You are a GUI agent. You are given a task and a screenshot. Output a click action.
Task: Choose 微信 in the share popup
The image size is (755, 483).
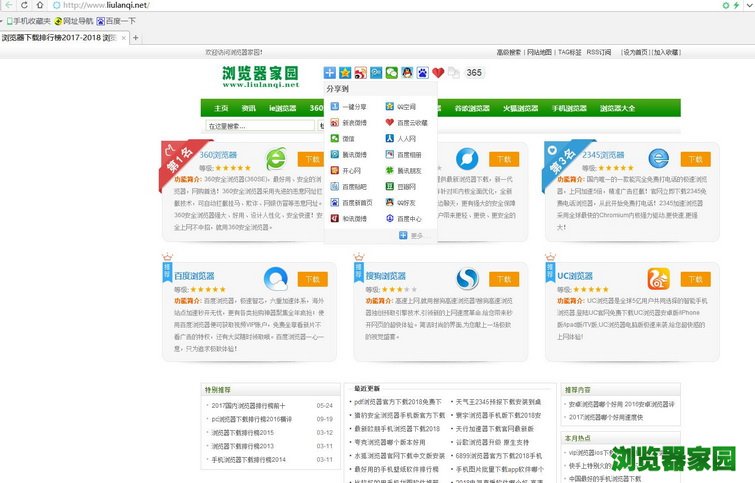[342, 139]
